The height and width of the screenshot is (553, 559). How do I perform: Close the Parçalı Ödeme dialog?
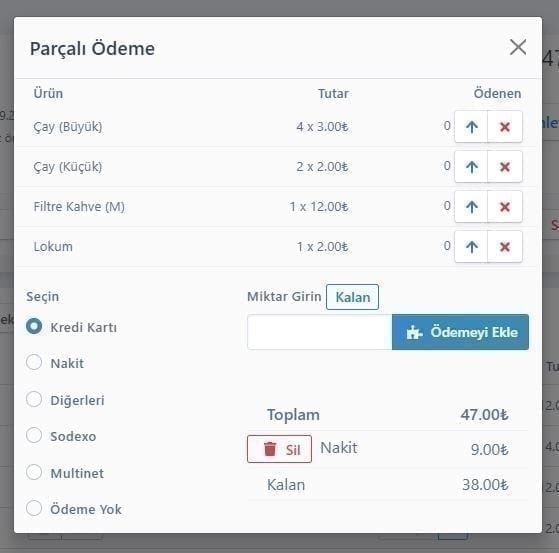[x=518, y=47]
